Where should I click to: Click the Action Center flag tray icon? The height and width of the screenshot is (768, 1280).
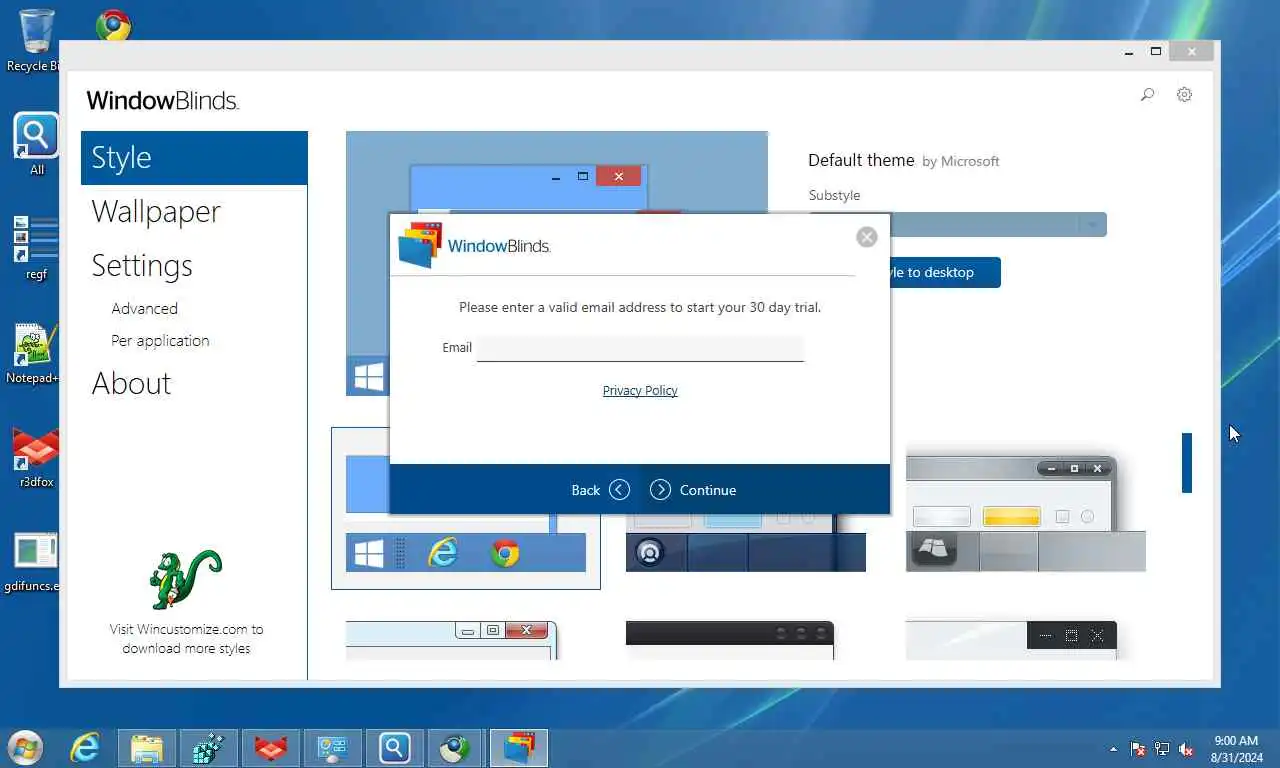[x=1138, y=749]
